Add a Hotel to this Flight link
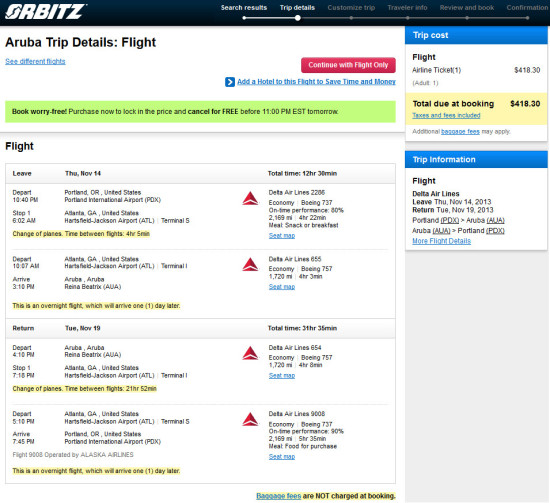The height and width of the screenshot is (503, 550). [x=316, y=82]
